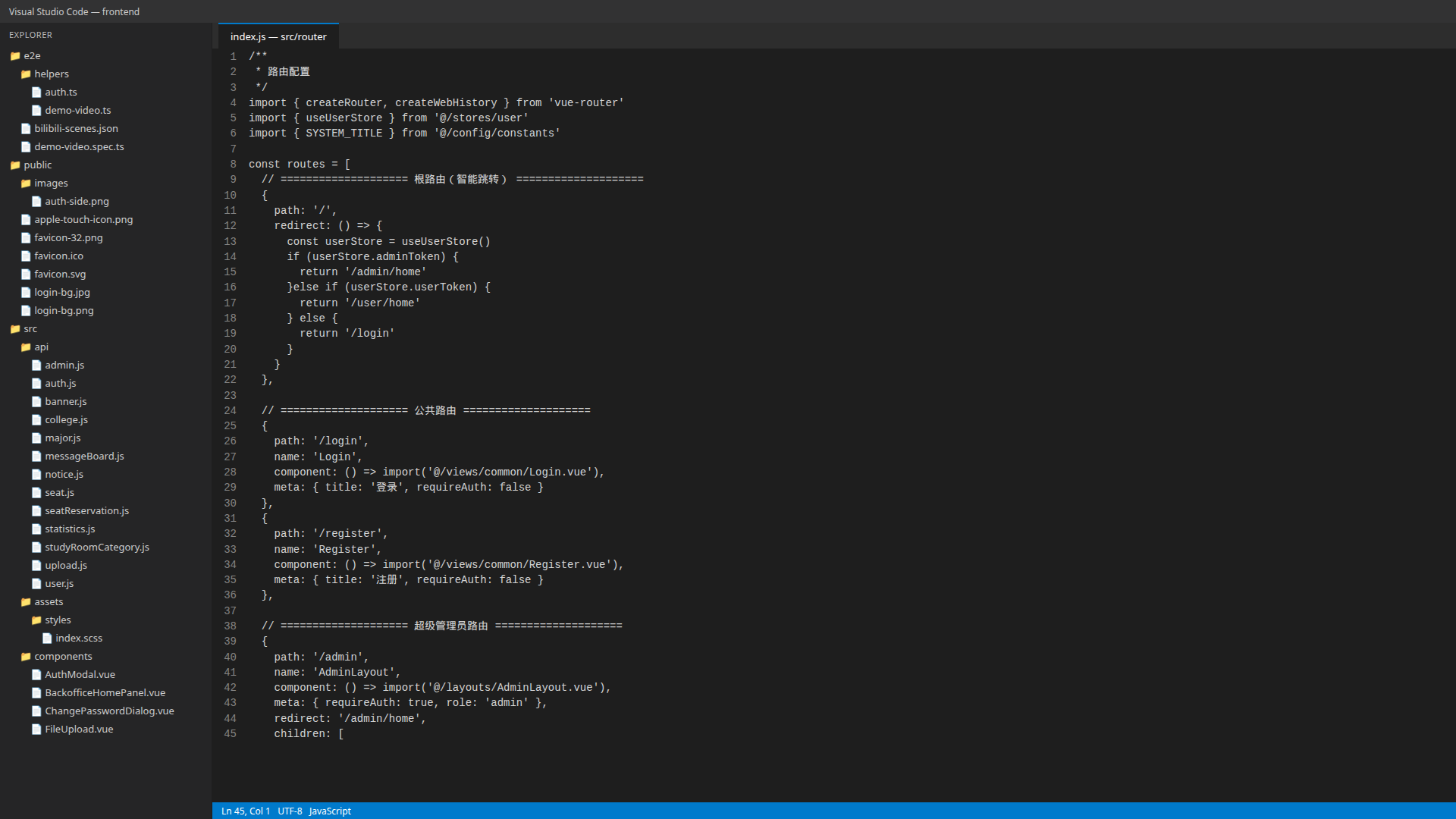
Task: Click the auth-side.png file icon
Action: click(x=36, y=202)
